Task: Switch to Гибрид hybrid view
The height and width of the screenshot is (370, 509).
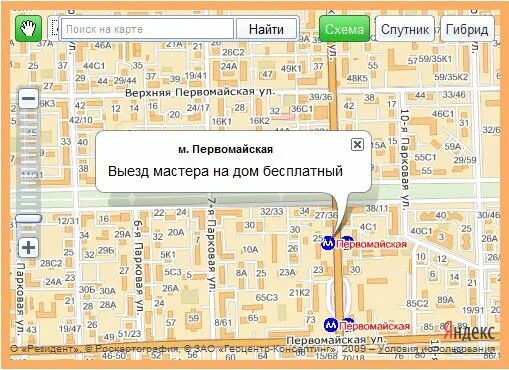Action: point(467,29)
